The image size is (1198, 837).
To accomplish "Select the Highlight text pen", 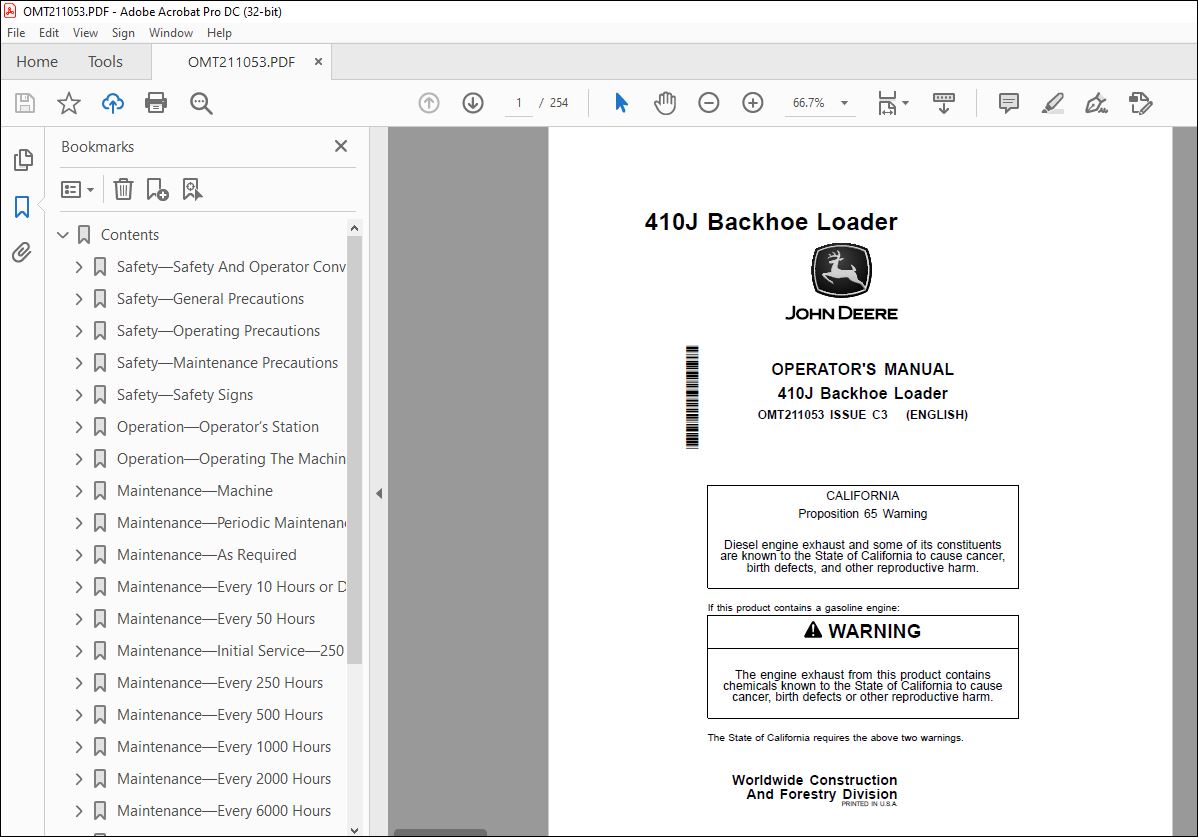I will [1053, 103].
